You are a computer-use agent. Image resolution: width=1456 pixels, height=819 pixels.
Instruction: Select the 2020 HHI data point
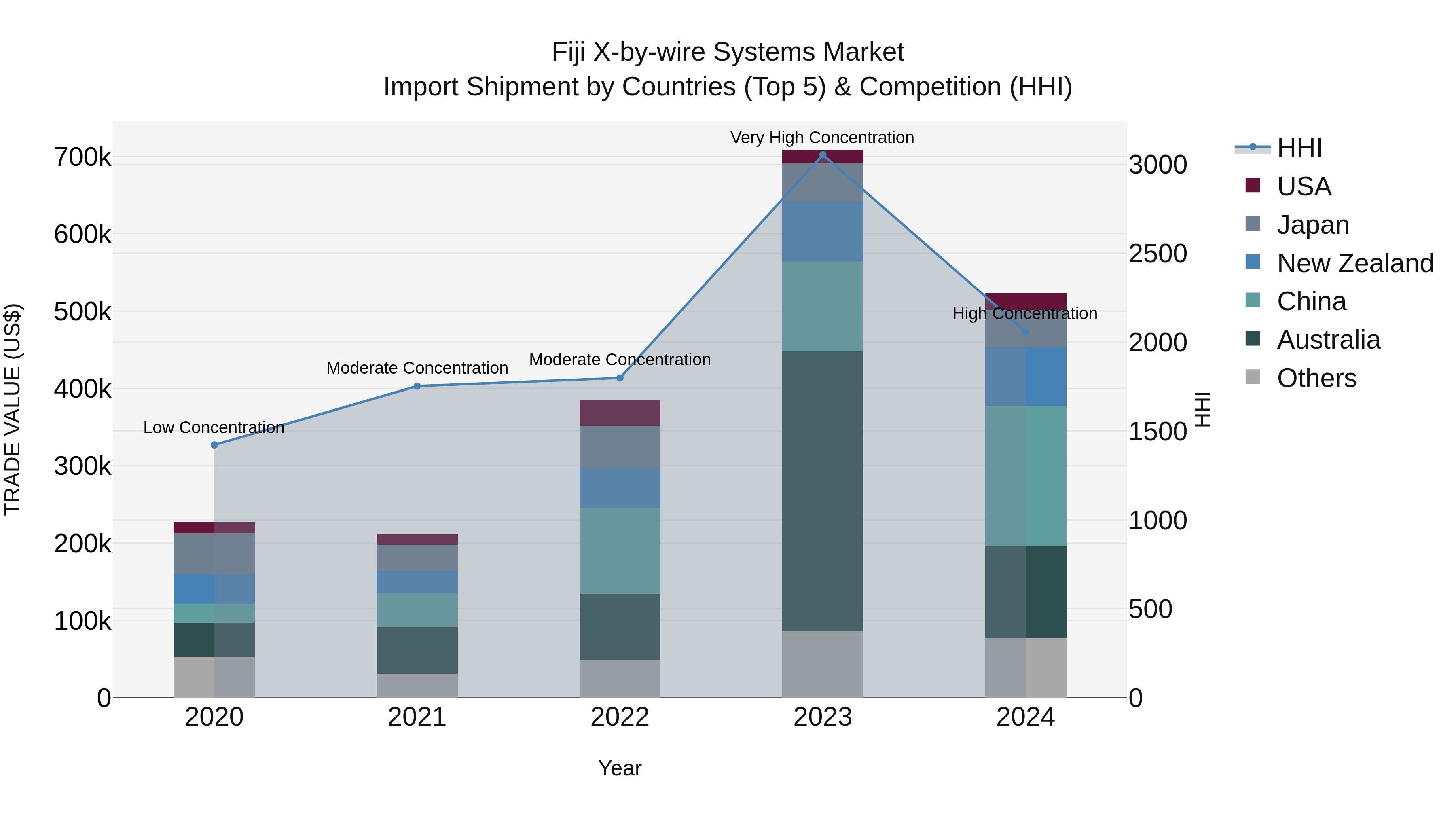[x=214, y=445]
